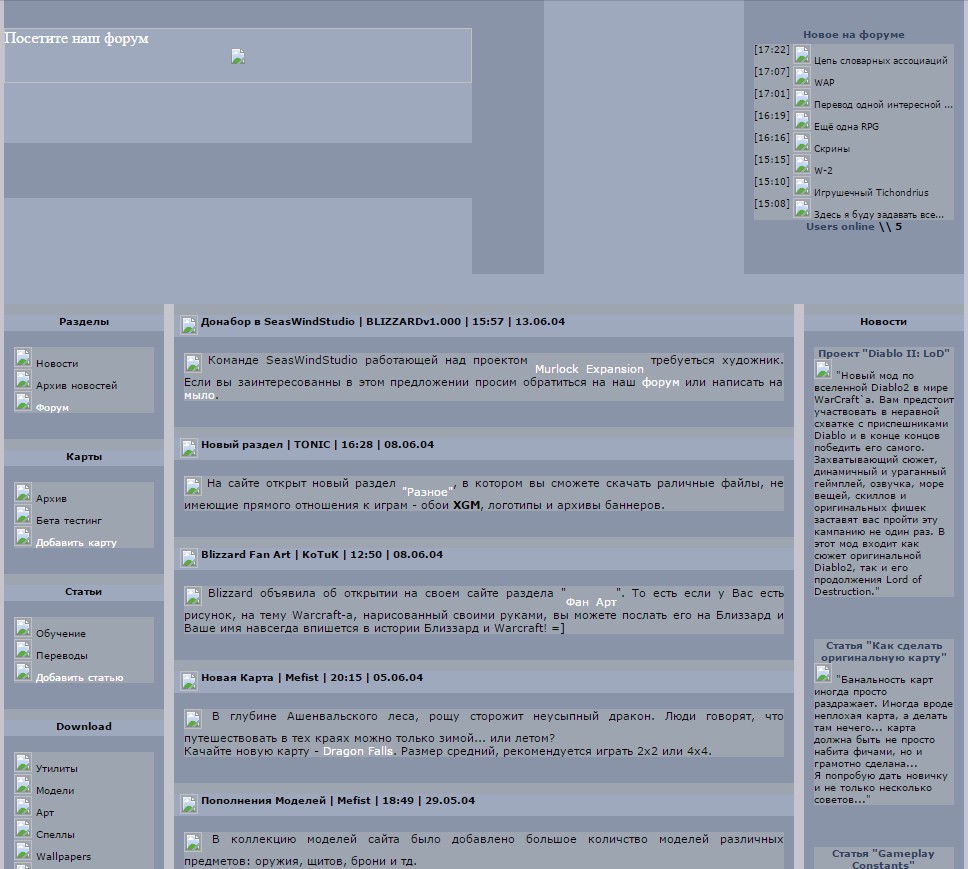The image size is (968, 869).
Task: Click the image starting 'Банальность карт' article text
Action: pos(823,674)
